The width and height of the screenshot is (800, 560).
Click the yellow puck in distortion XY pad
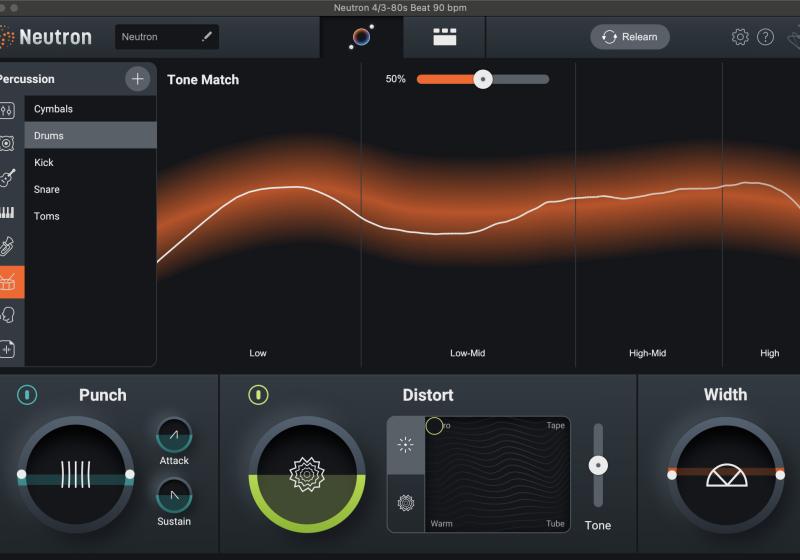(434, 426)
